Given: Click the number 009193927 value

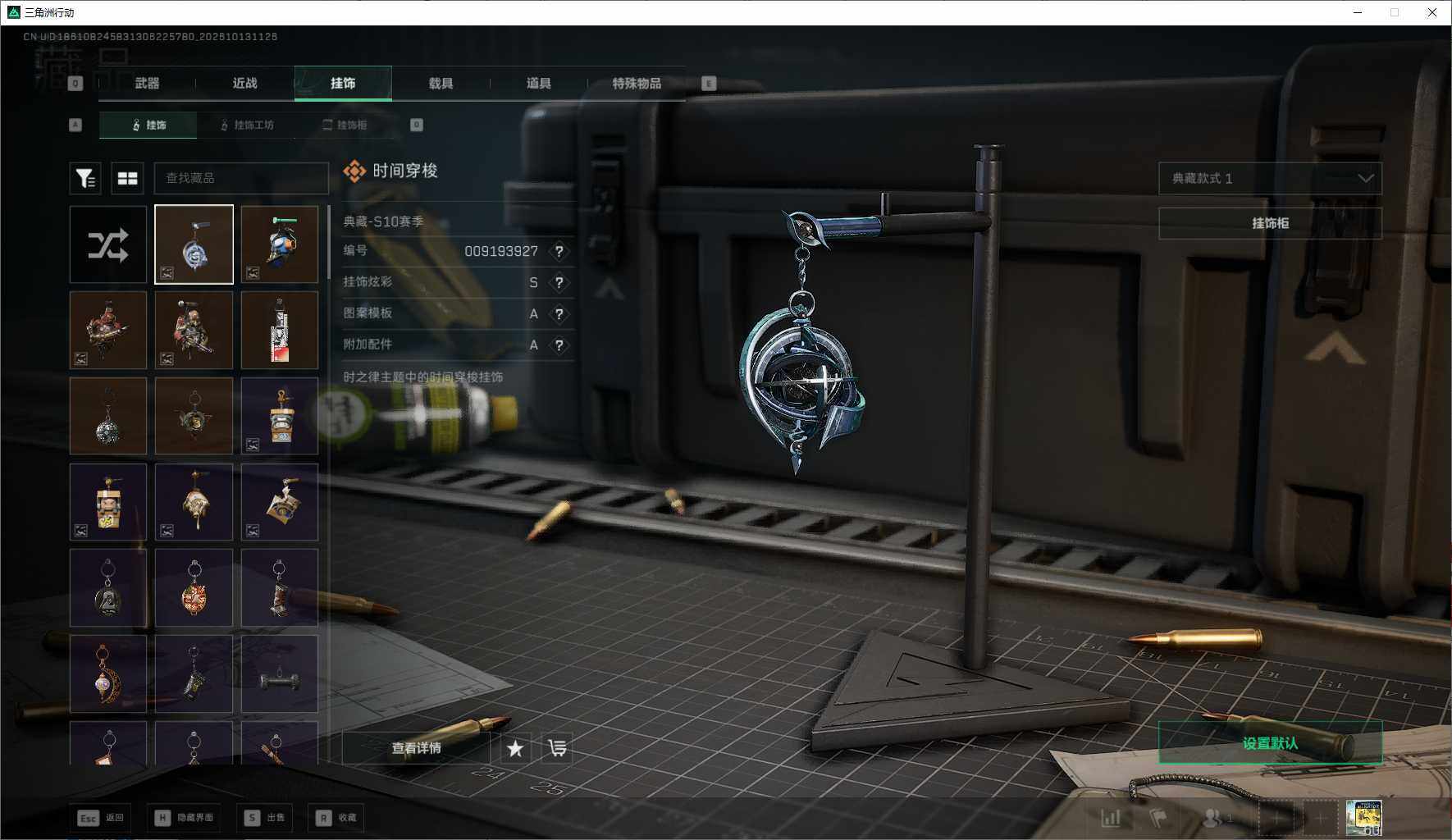Looking at the screenshot, I should coord(501,251).
